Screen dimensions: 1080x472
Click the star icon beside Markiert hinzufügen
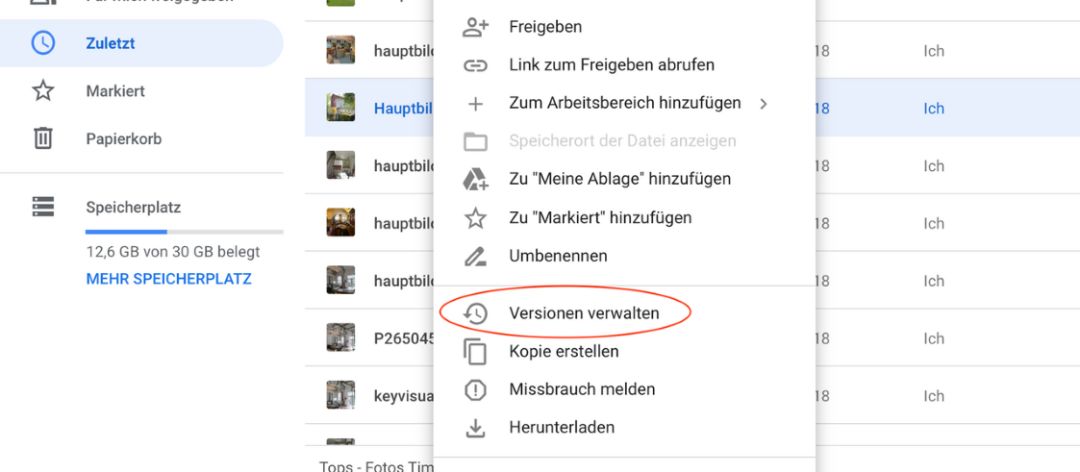(475, 218)
